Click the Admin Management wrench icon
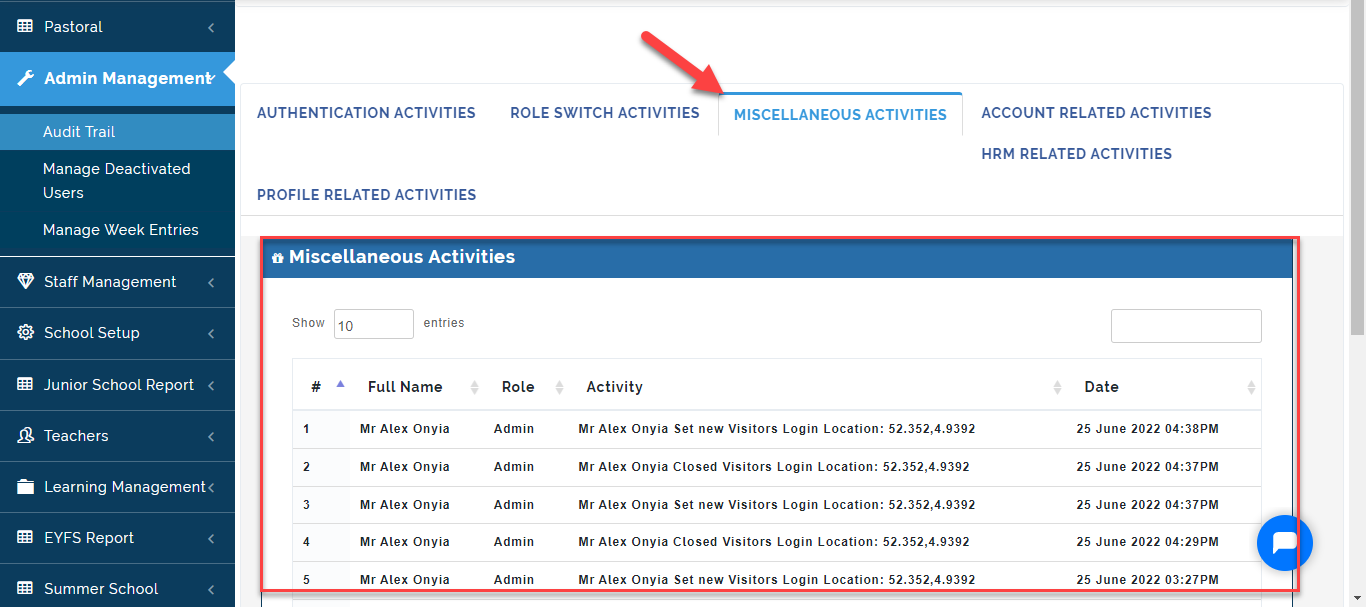The width and height of the screenshot is (1366, 607). point(26,78)
